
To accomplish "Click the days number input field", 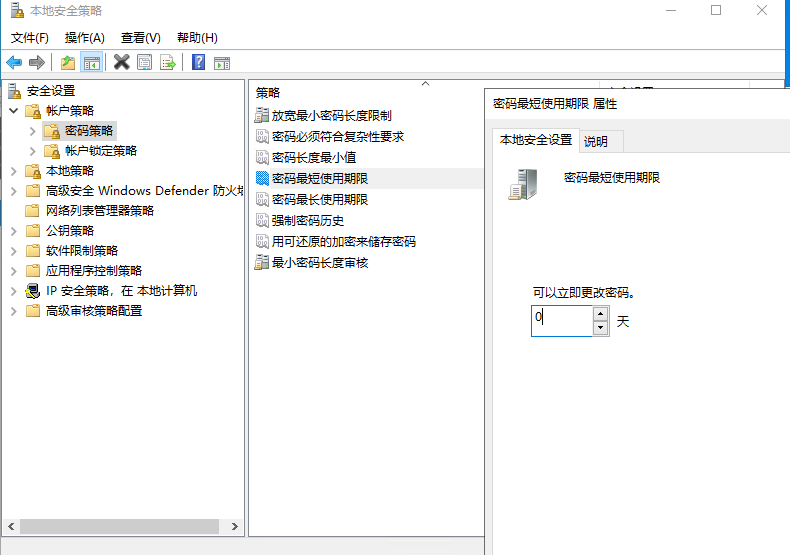I will [561, 321].
